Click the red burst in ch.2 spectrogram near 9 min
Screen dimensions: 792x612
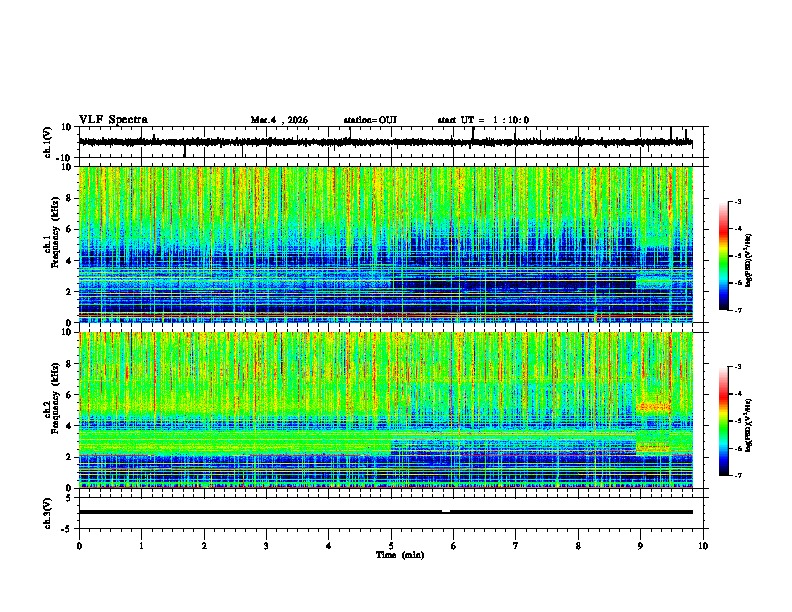point(653,406)
